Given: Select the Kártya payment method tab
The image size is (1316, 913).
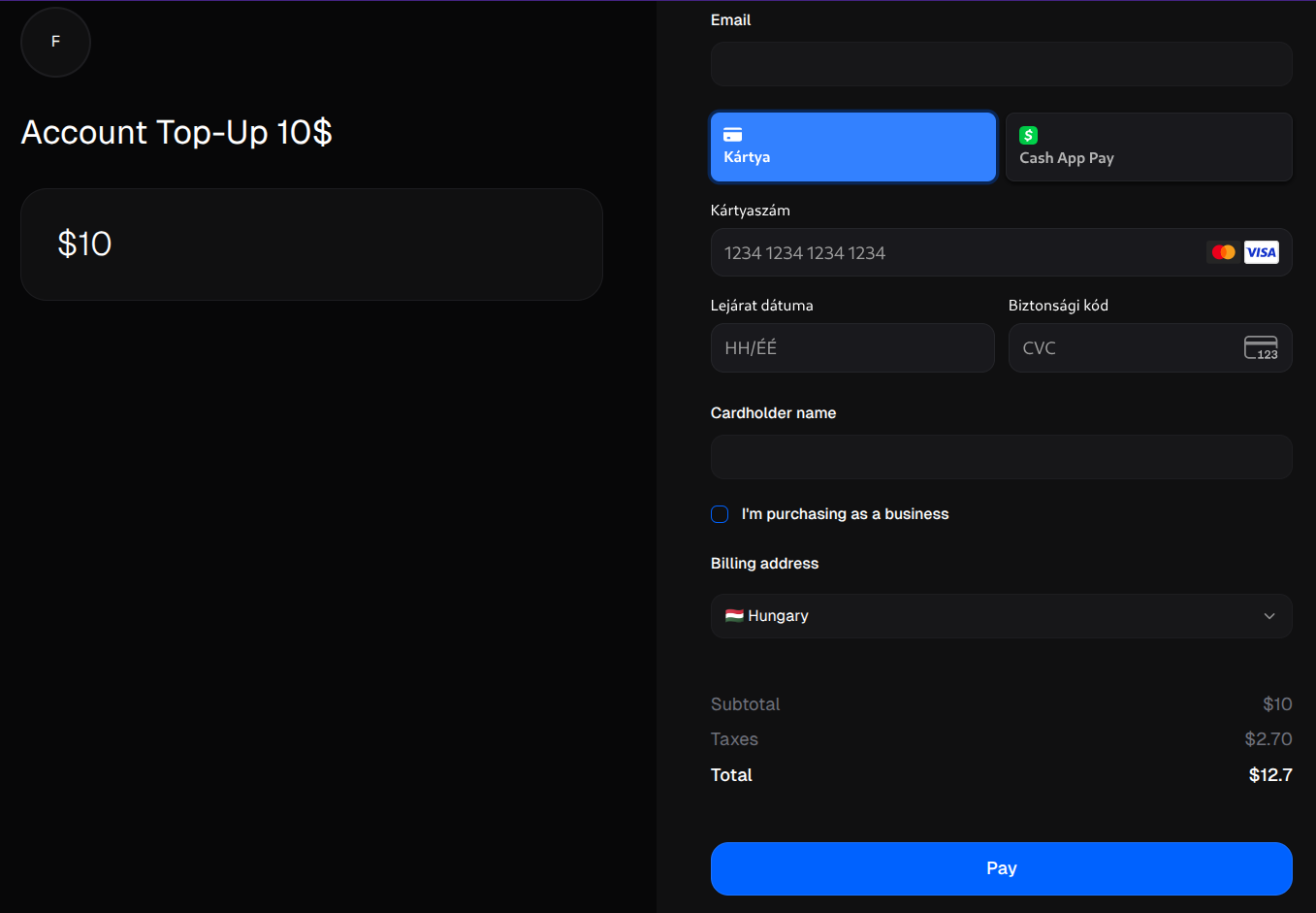Looking at the screenshot, I should pos(853,147).
